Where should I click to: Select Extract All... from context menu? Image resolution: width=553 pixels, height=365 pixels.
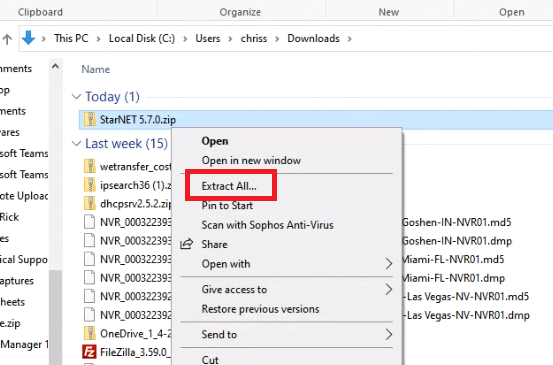[x=229, y=186]
